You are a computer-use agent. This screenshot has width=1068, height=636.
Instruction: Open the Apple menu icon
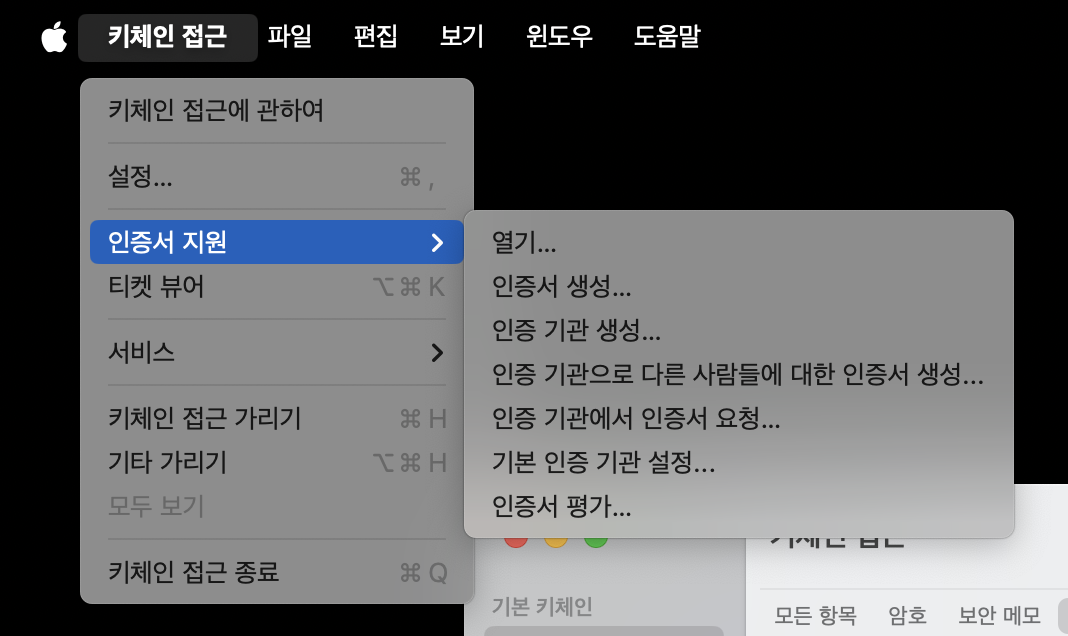click(x=54, y=37)
